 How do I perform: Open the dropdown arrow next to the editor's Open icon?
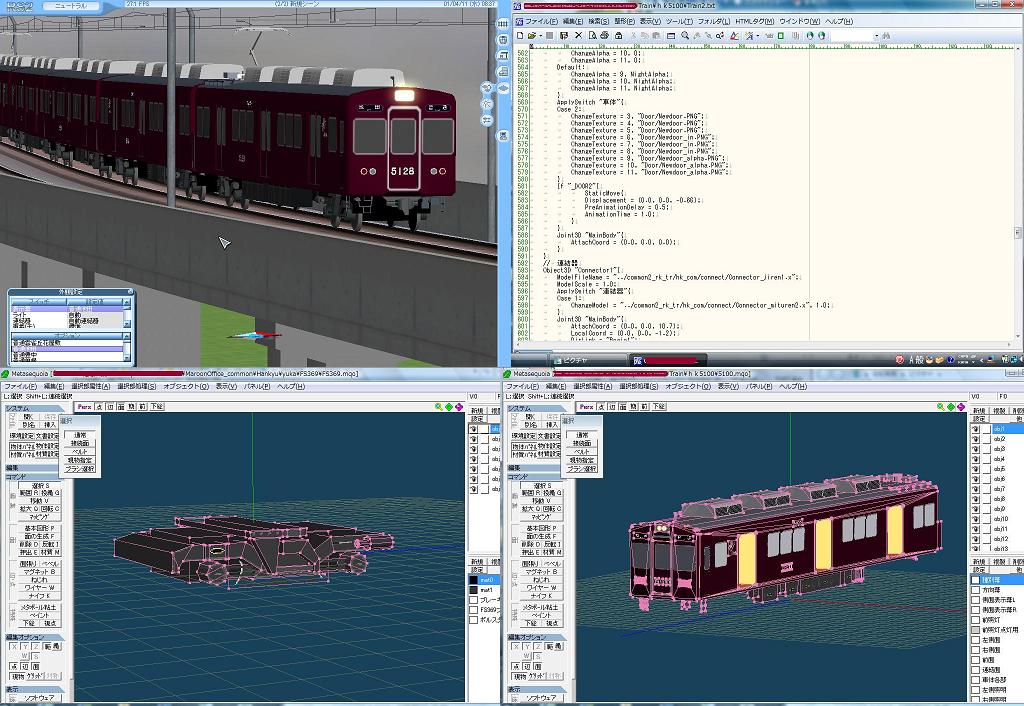pyautogui.click(x=539, y=36)
